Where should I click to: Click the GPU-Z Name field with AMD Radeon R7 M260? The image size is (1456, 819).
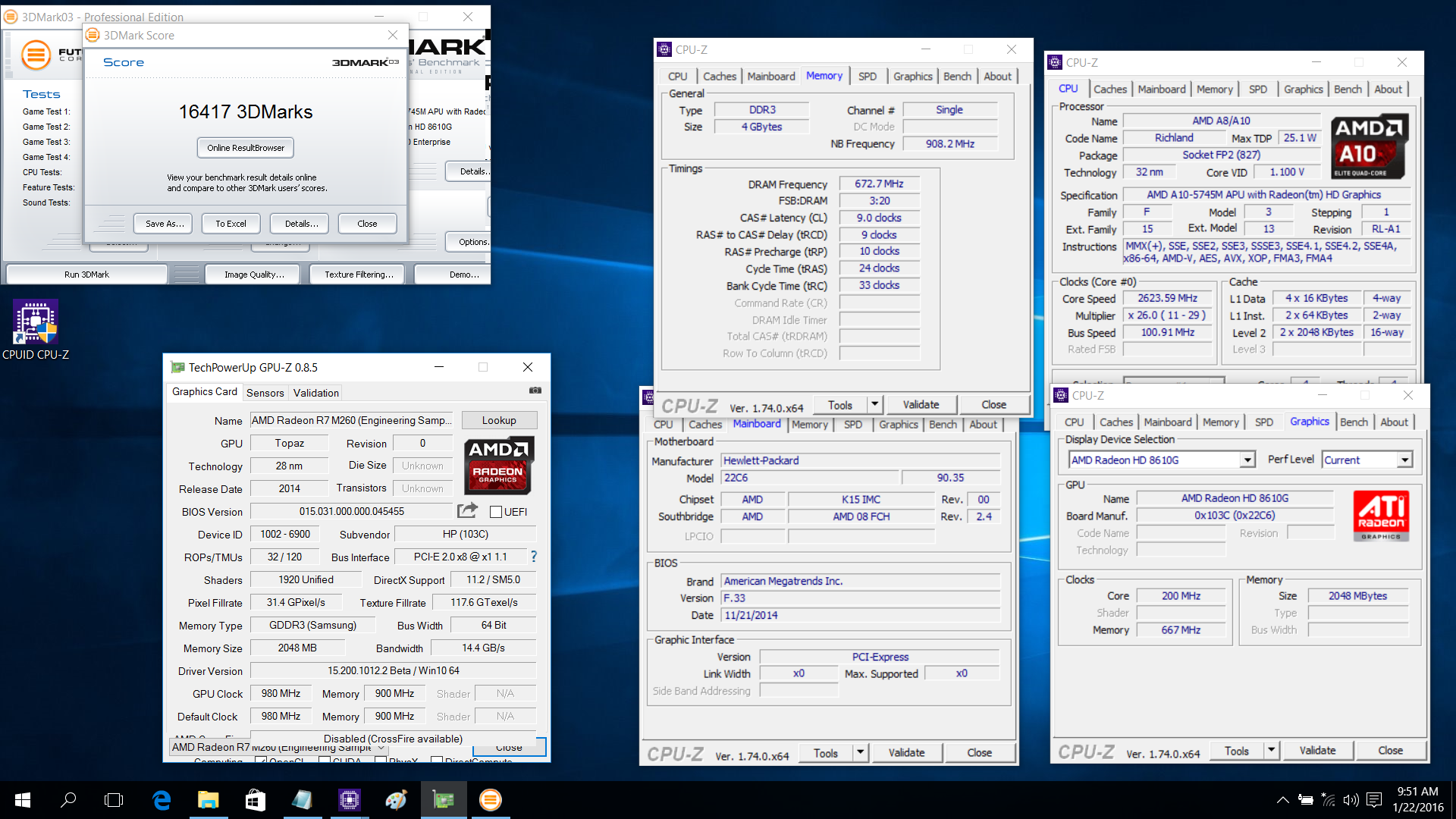click(x=351, y=420)
